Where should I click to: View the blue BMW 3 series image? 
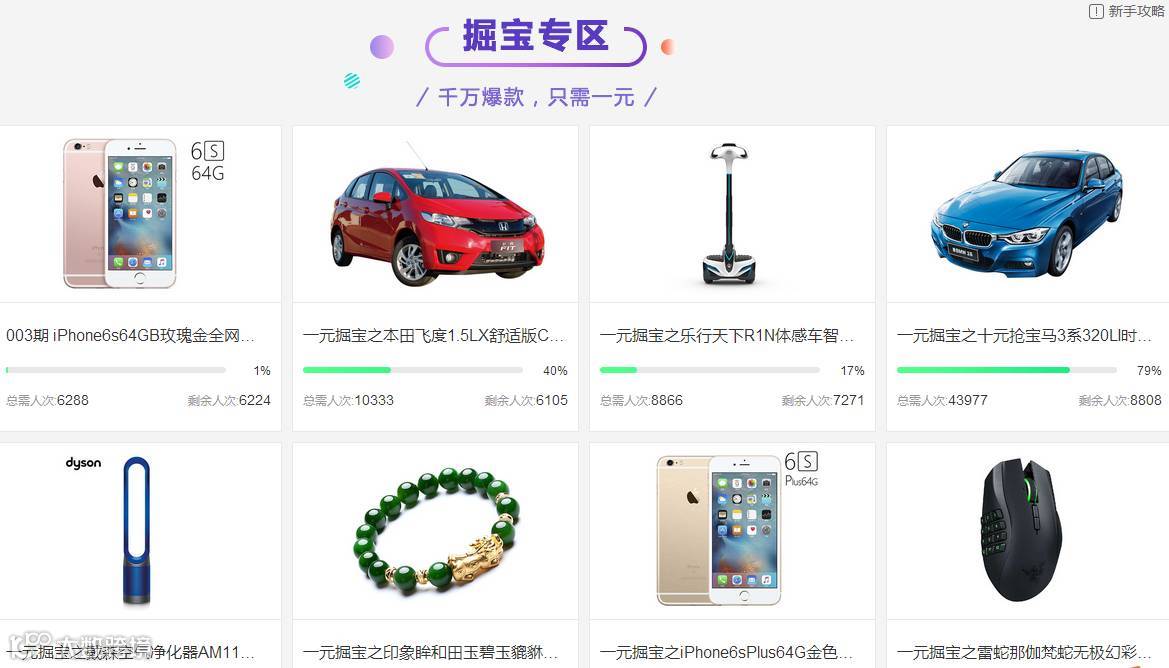tap(1026, 213)
